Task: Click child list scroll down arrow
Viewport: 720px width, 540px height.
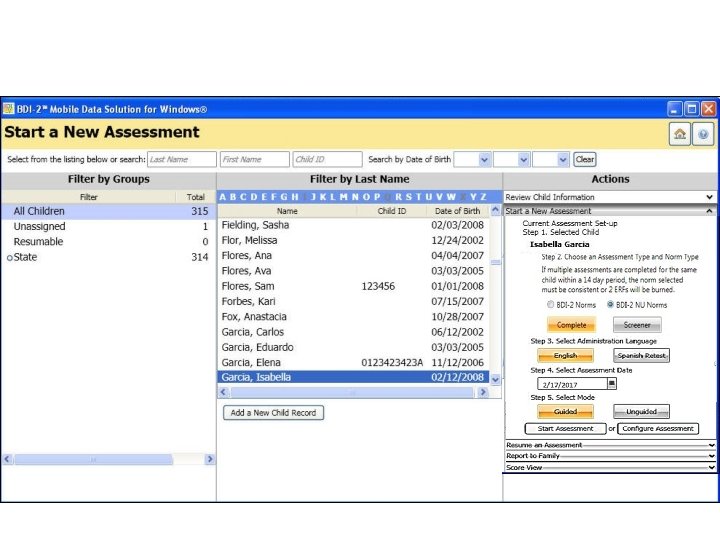Action: (x=495, y=379)
